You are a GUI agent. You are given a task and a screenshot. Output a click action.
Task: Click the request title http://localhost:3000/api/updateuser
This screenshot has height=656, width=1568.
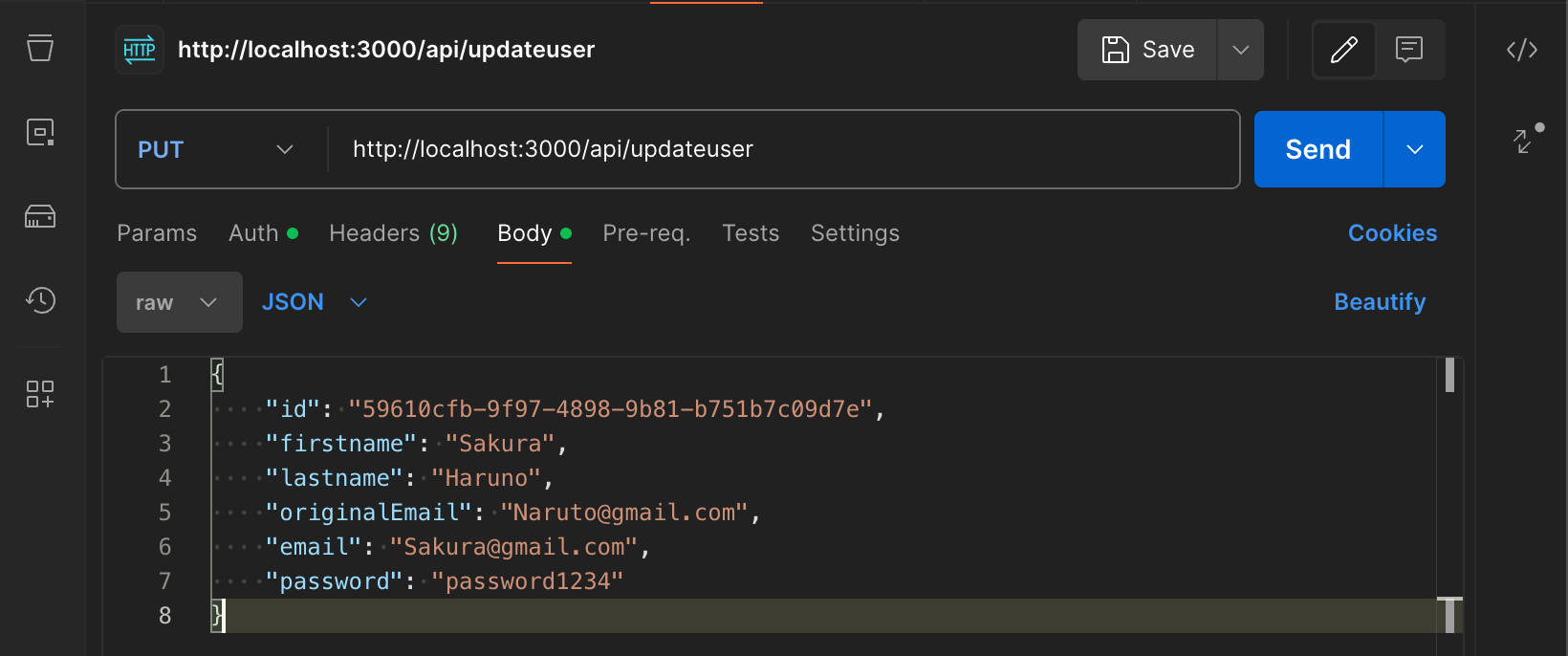coord(386,50)
